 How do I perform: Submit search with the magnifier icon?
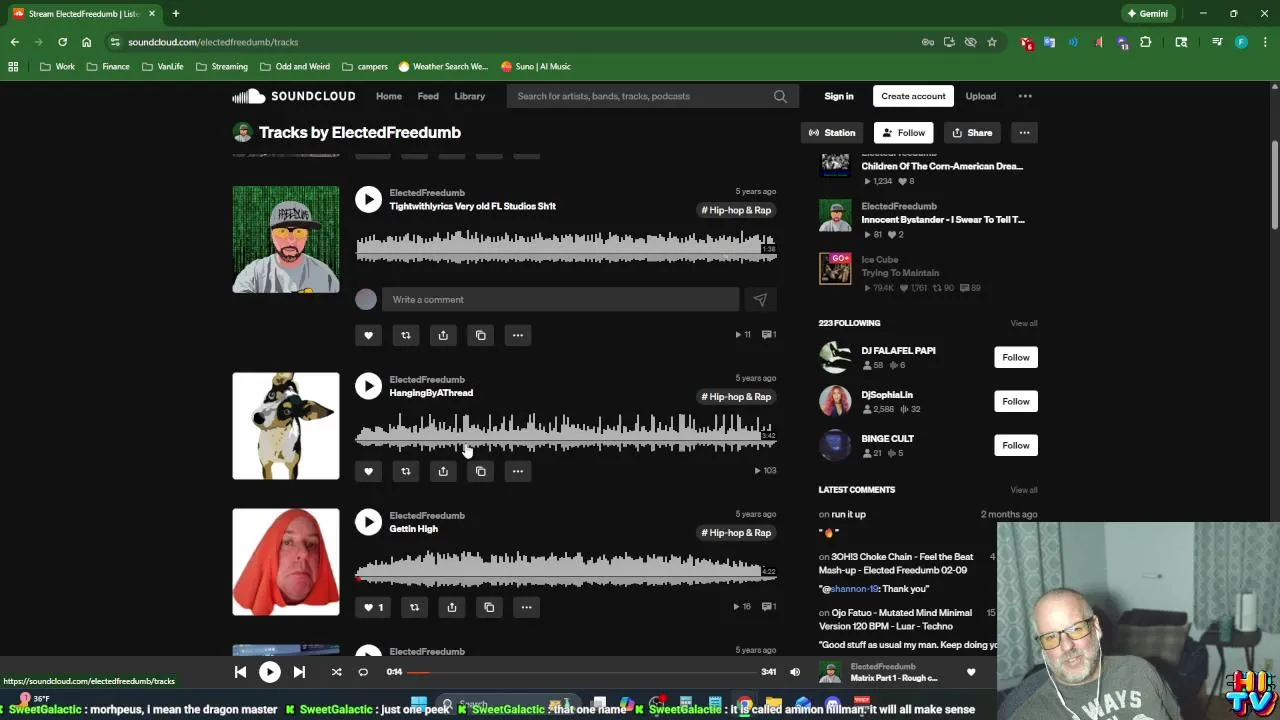(780, 96)
